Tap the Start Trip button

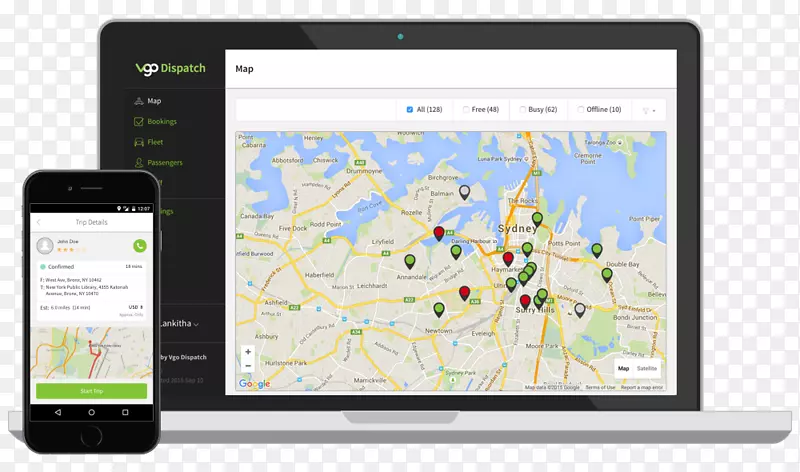[91, 391]
